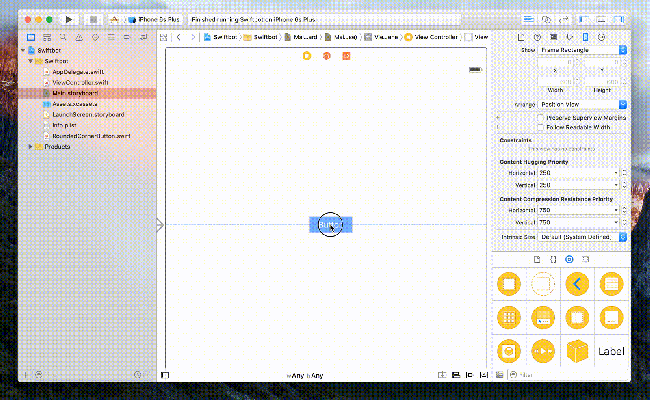This screenshot has height=400, width=650.
Task: Stop the running scheme
Action: click(x=93, y=19)
